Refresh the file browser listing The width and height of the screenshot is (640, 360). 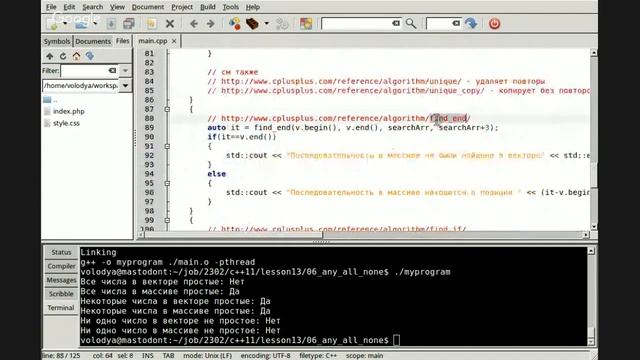[63, 56]
